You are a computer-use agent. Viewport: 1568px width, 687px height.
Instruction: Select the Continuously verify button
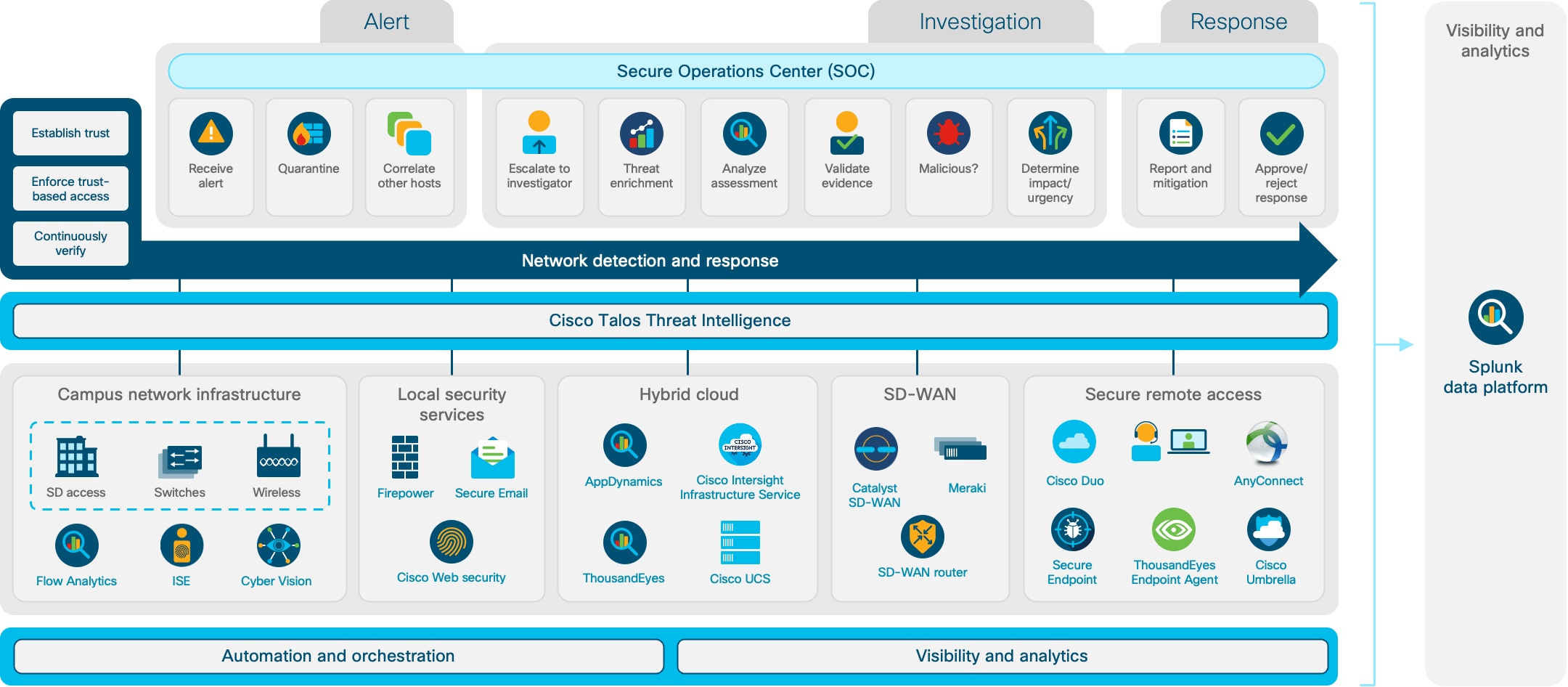coord(70,243)
